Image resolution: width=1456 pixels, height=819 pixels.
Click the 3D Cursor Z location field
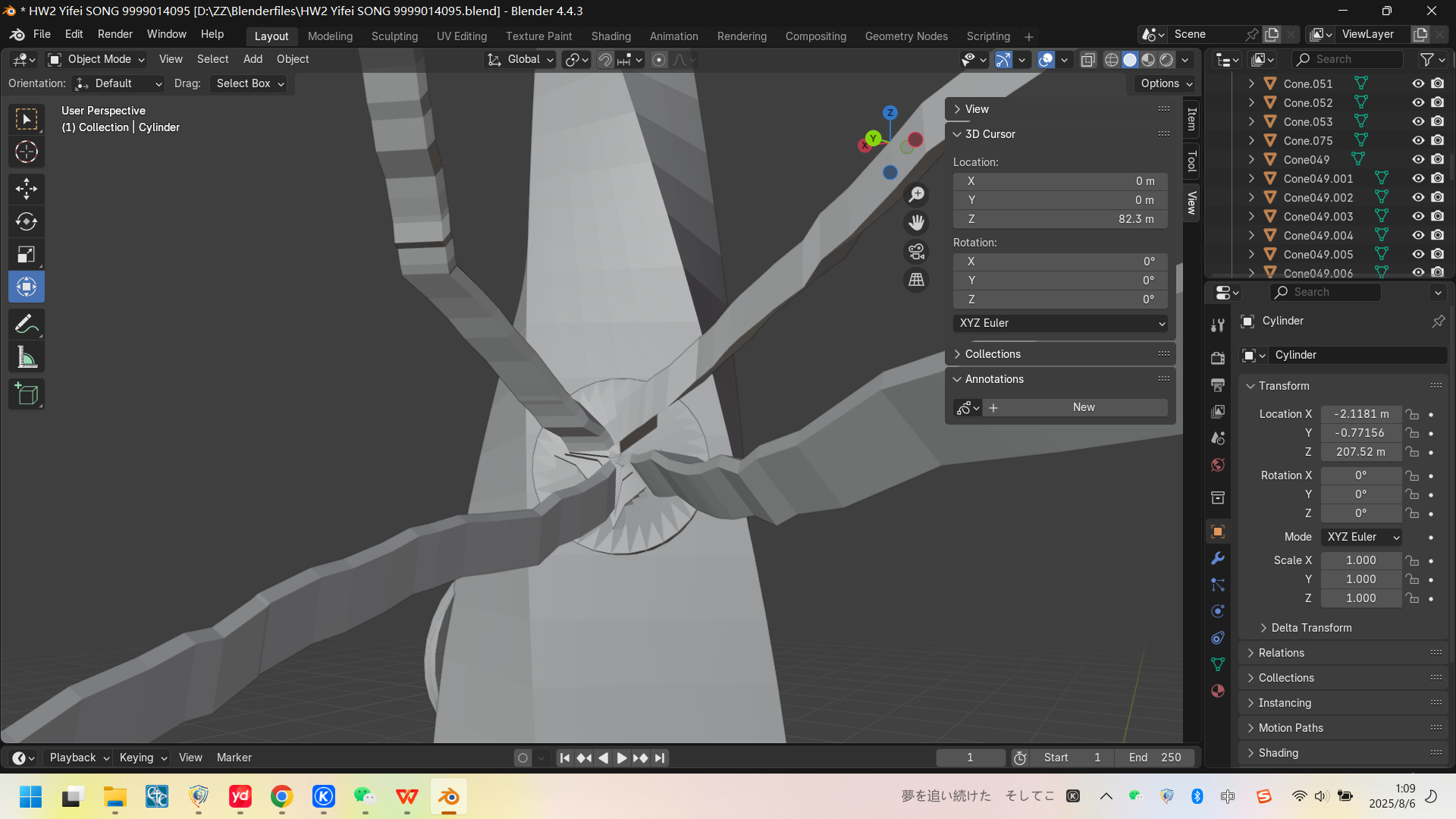coord(1059,219)
